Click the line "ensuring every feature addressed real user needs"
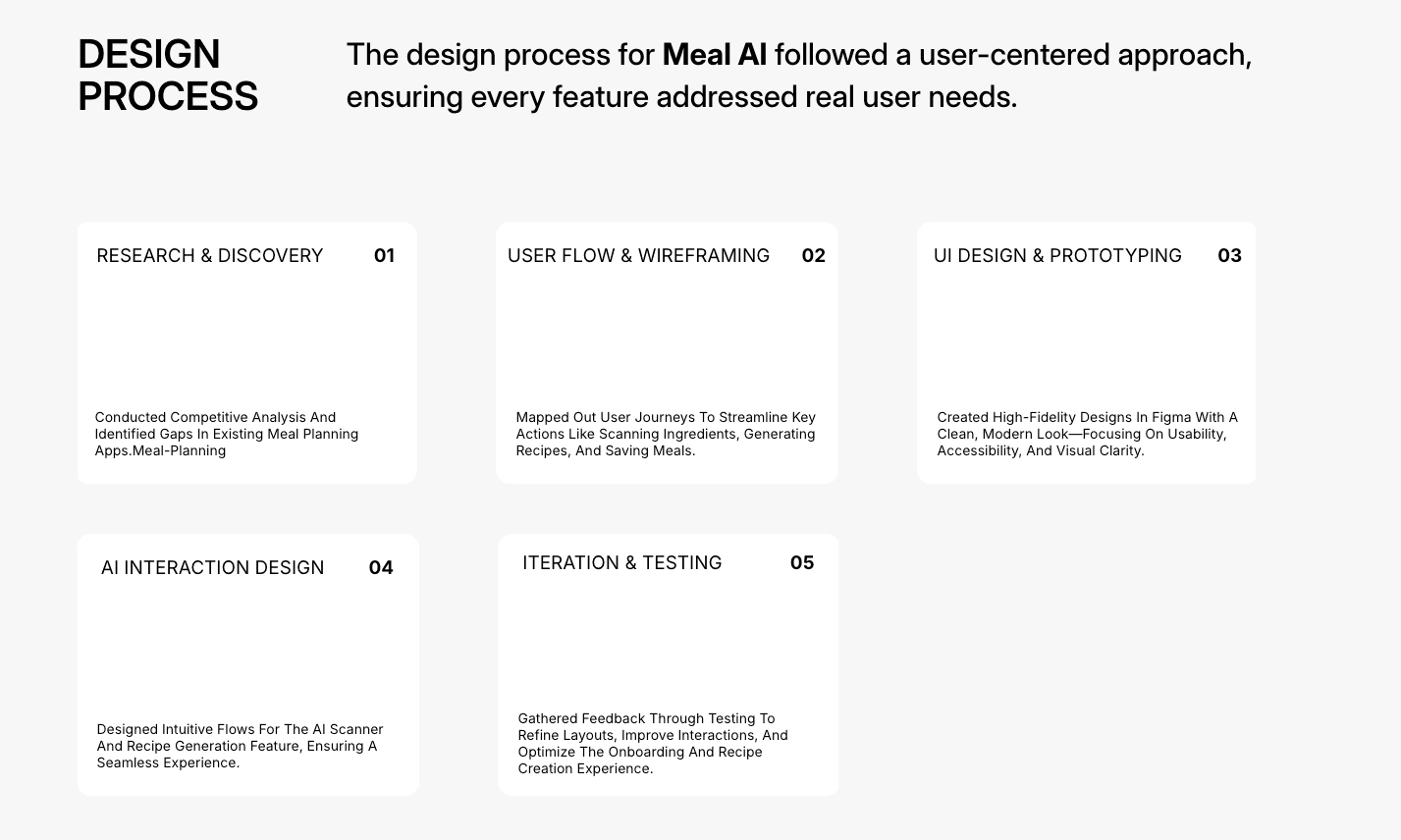The height and width of the screenshot is (840, 1401). 681,97
